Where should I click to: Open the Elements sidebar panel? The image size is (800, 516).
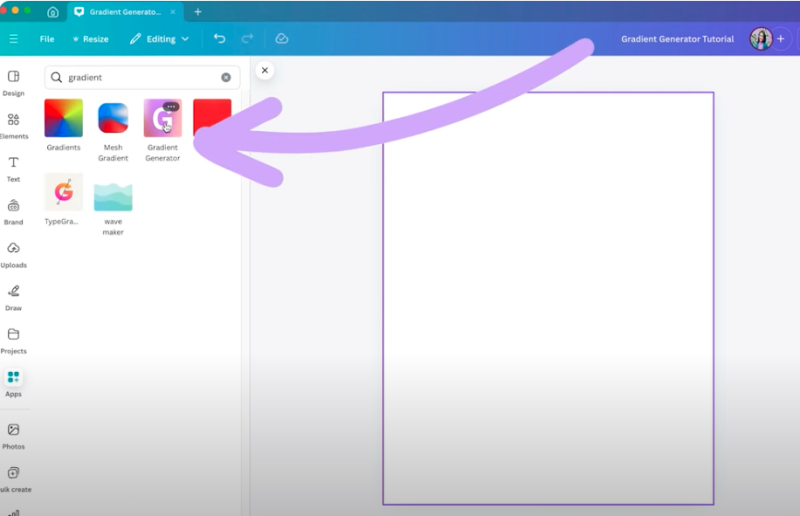[14, 126]
